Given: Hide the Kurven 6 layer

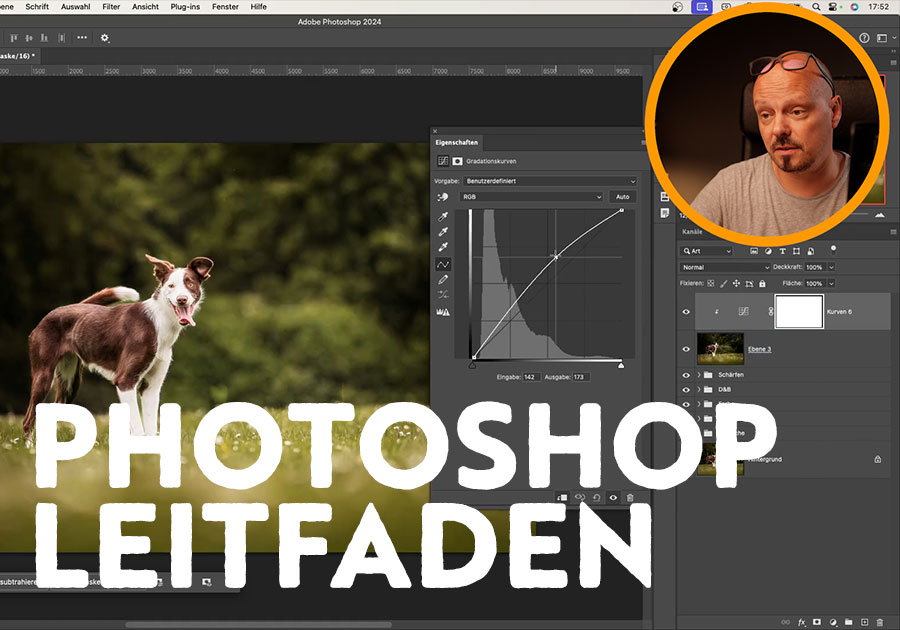Looking at the screenshot, I should pos(686,312).
